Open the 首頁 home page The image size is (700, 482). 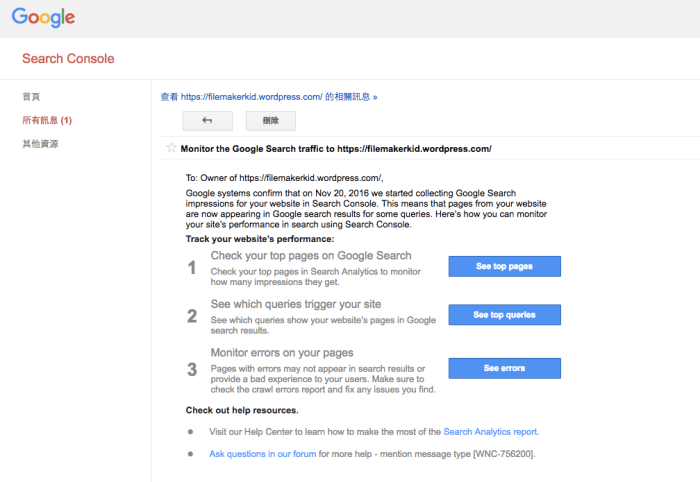tap(32, 97)
